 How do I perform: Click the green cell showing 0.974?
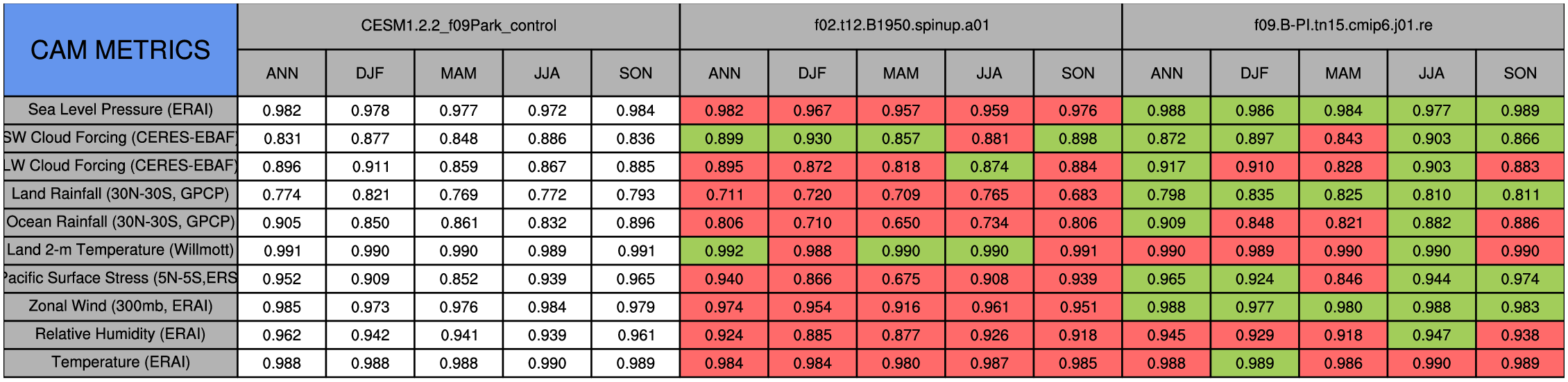[x=1520, y=279]
